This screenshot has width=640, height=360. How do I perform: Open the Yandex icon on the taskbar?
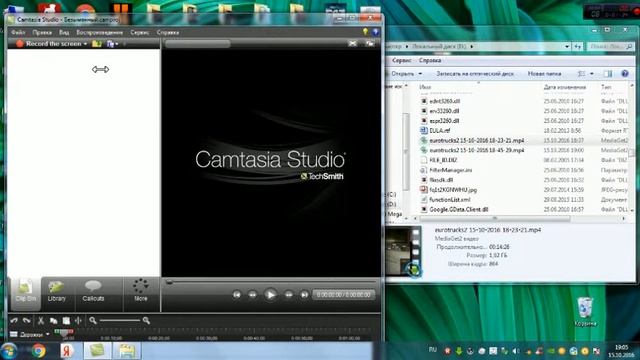click(x=67, y=351)
